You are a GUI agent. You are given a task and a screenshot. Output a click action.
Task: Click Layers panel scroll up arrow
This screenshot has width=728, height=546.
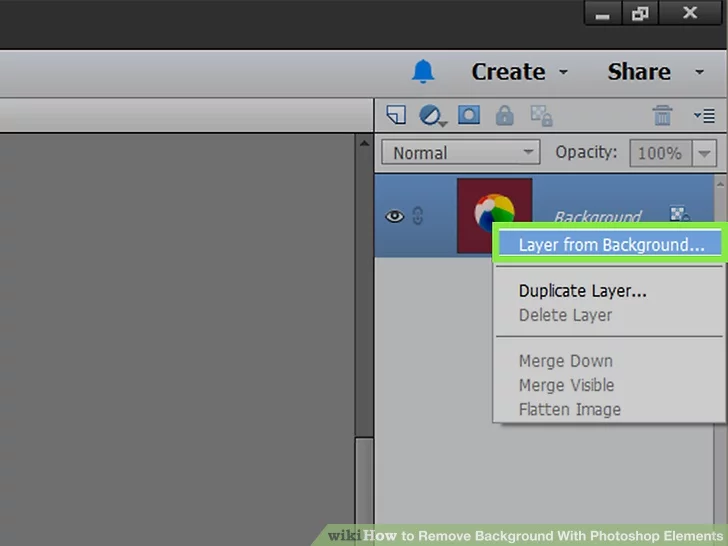click(x=720, y=184)
